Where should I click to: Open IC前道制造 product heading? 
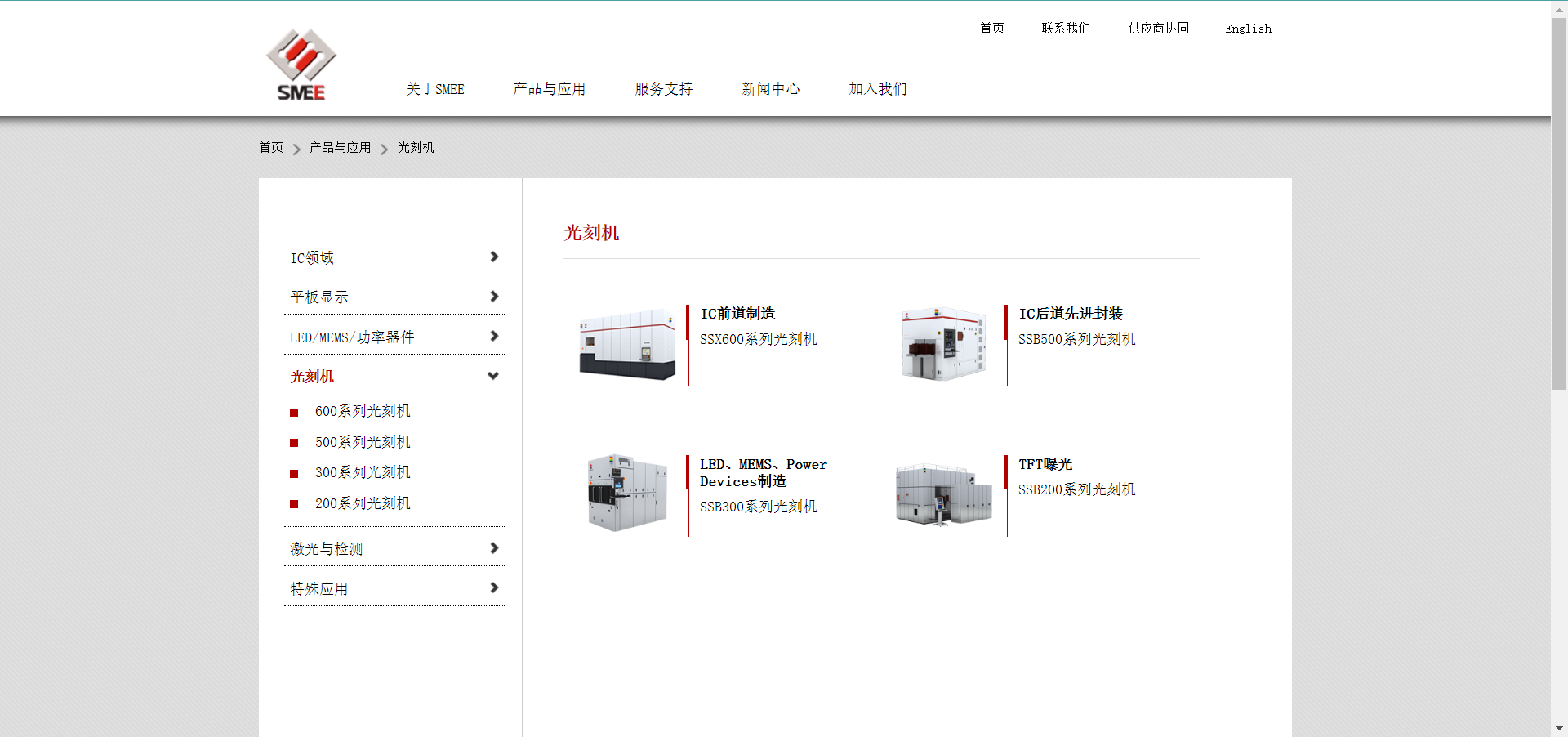pyautogui.click(x=737, y=314)
